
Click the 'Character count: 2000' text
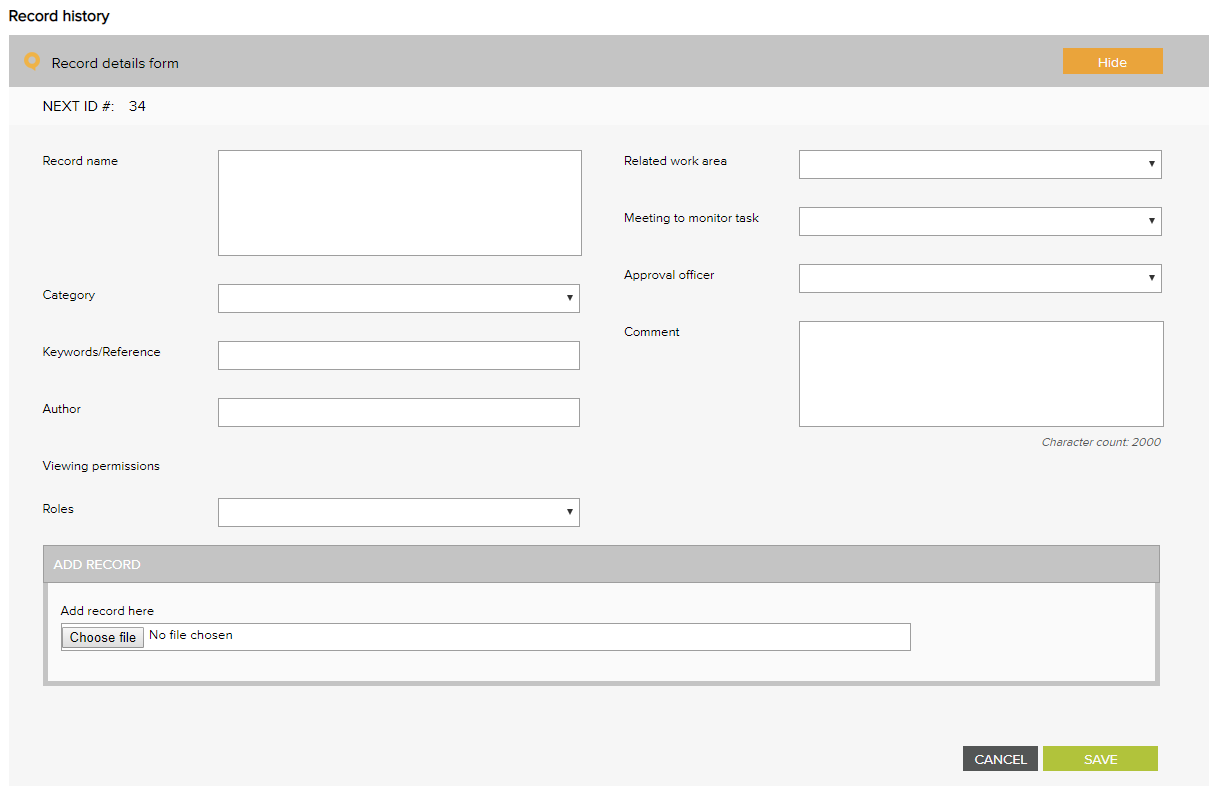pos(1100,442)
